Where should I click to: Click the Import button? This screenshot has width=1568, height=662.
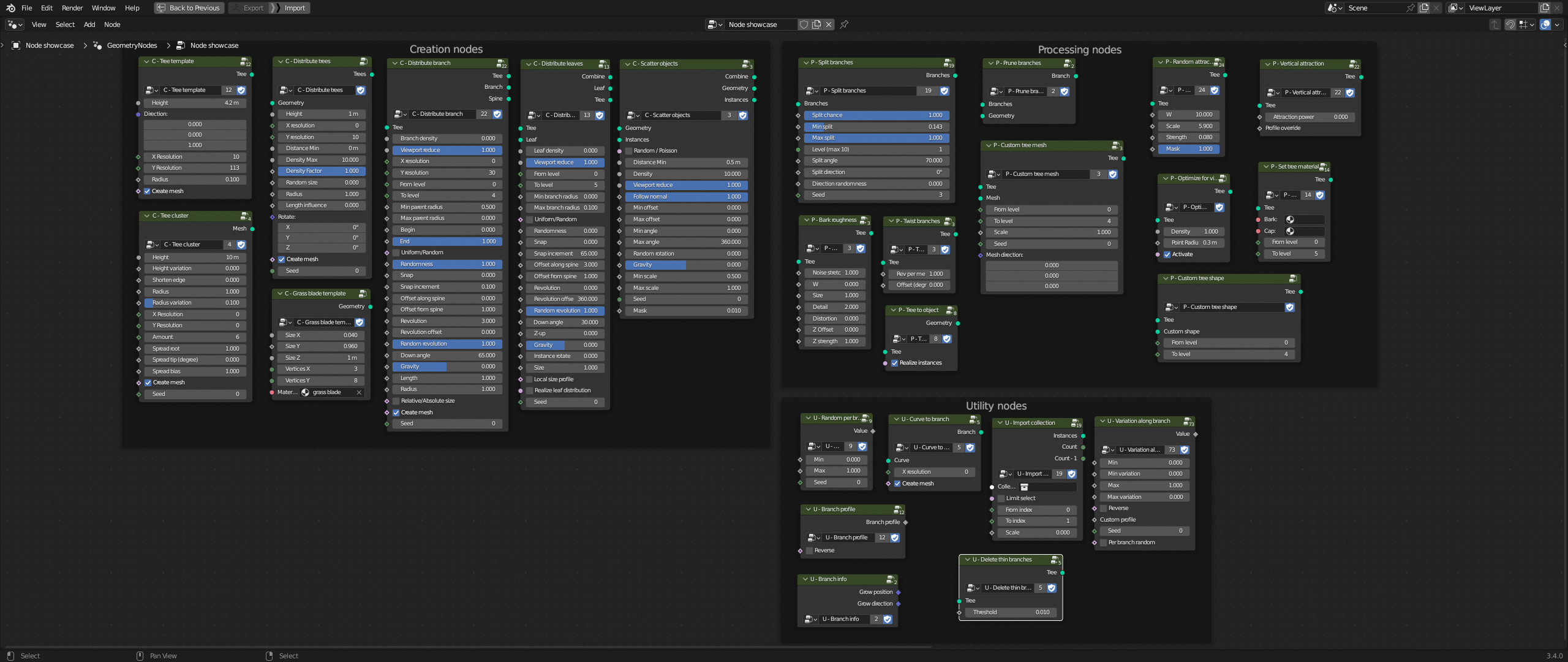pos(294,8)
